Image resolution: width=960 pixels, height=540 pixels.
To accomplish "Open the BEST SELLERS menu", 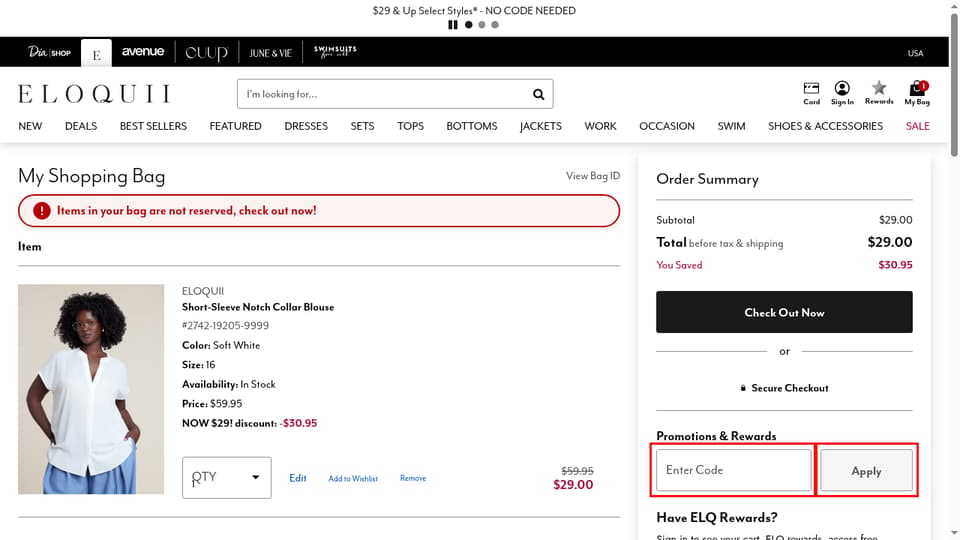I will 153,126.
